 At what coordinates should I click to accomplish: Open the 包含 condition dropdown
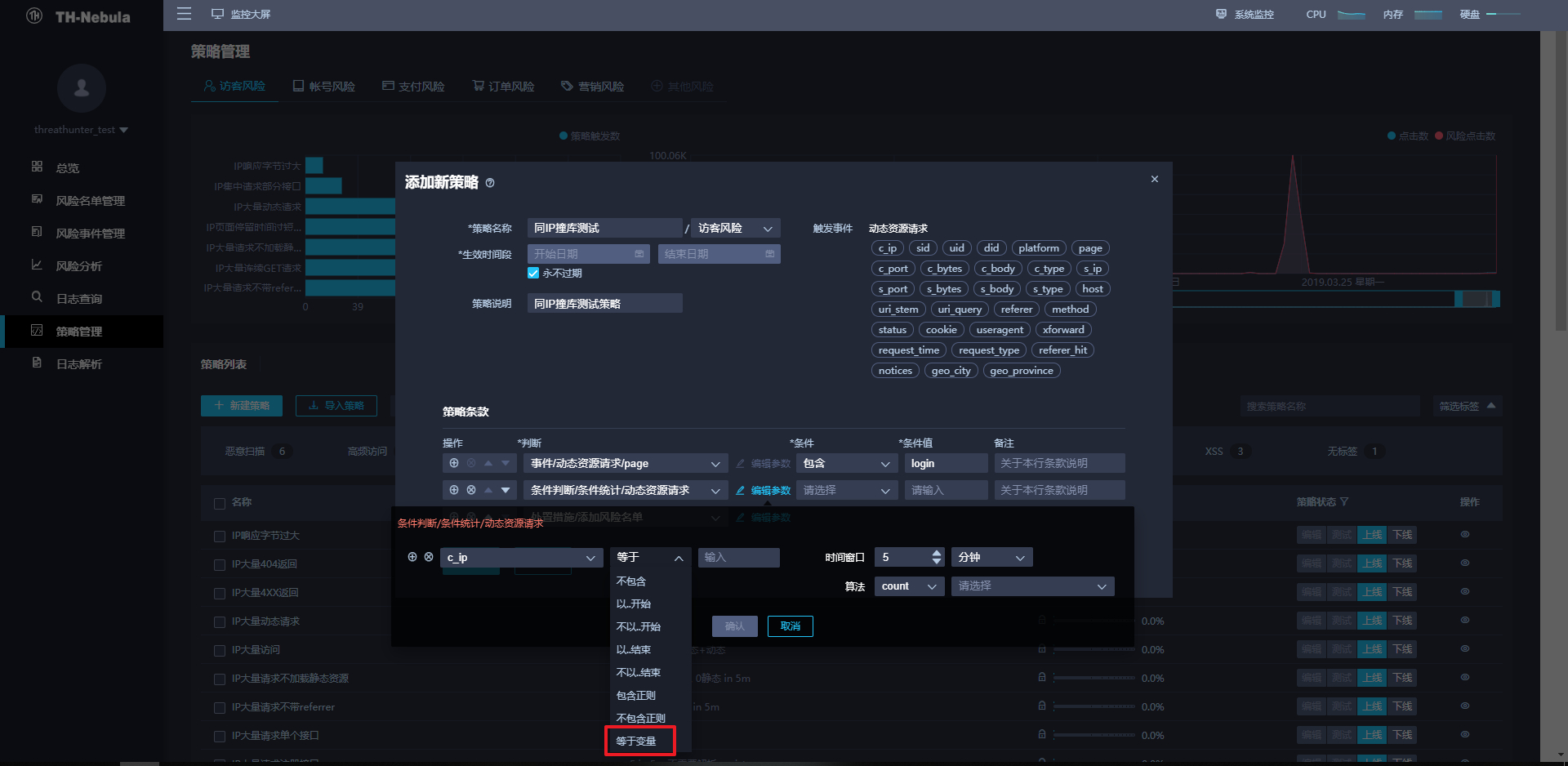(x=848, y=463)
